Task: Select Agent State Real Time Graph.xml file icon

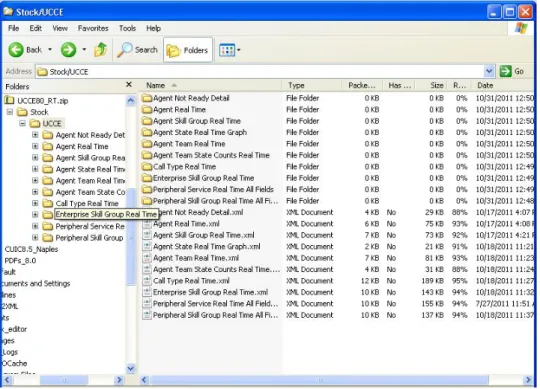Action: pyautogui.click(x=147, y=246)
